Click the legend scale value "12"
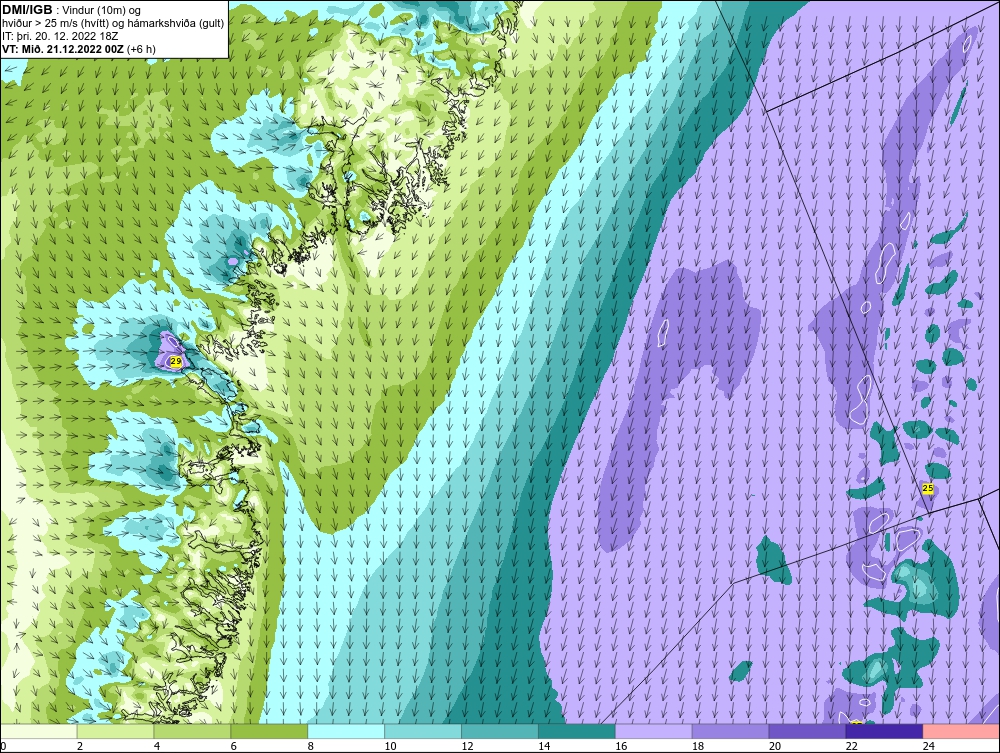This screenshot has width=1000, height=753. click(x=467, y=746)
